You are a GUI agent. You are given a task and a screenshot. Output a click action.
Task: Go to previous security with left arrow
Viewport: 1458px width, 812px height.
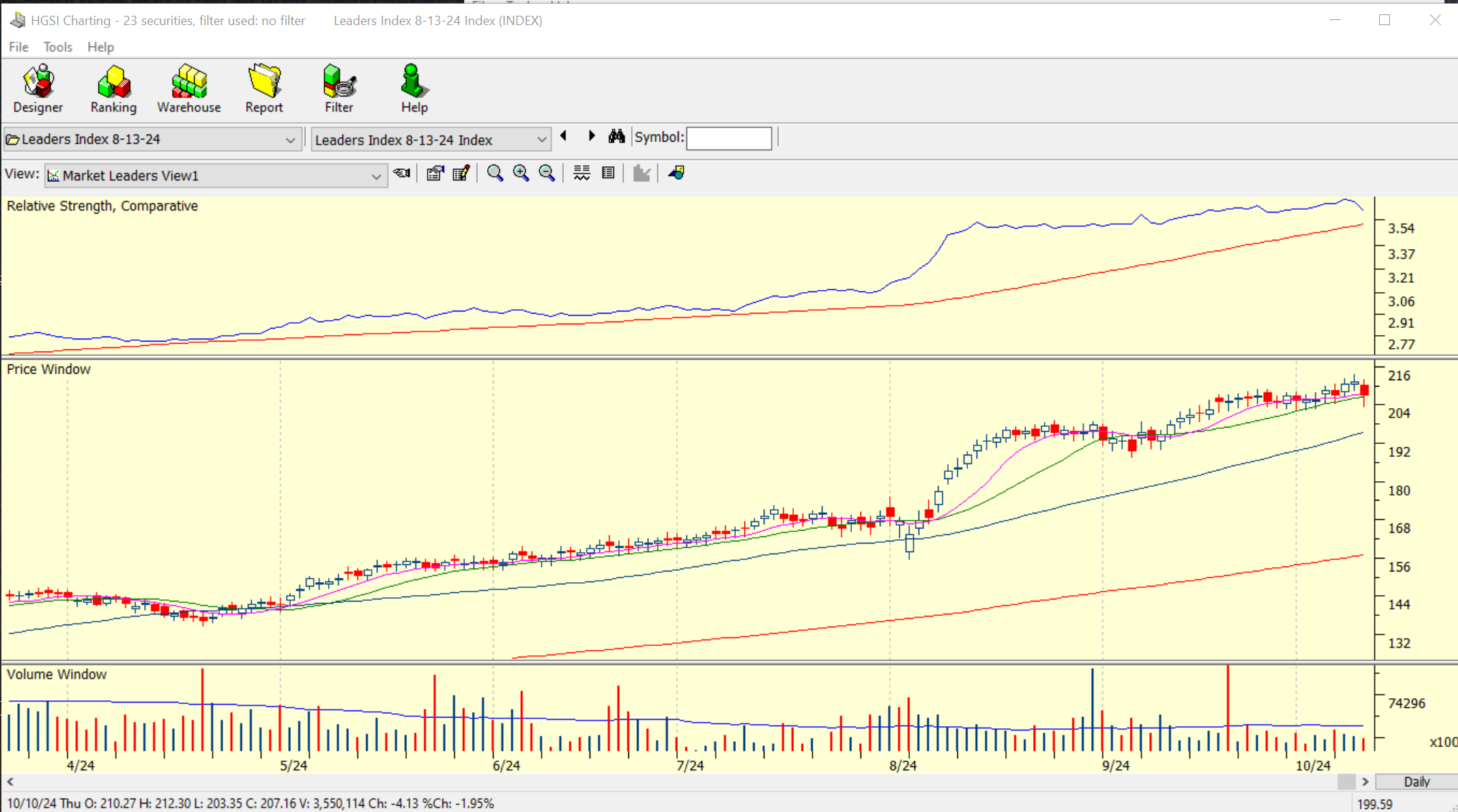coord(564,136)
